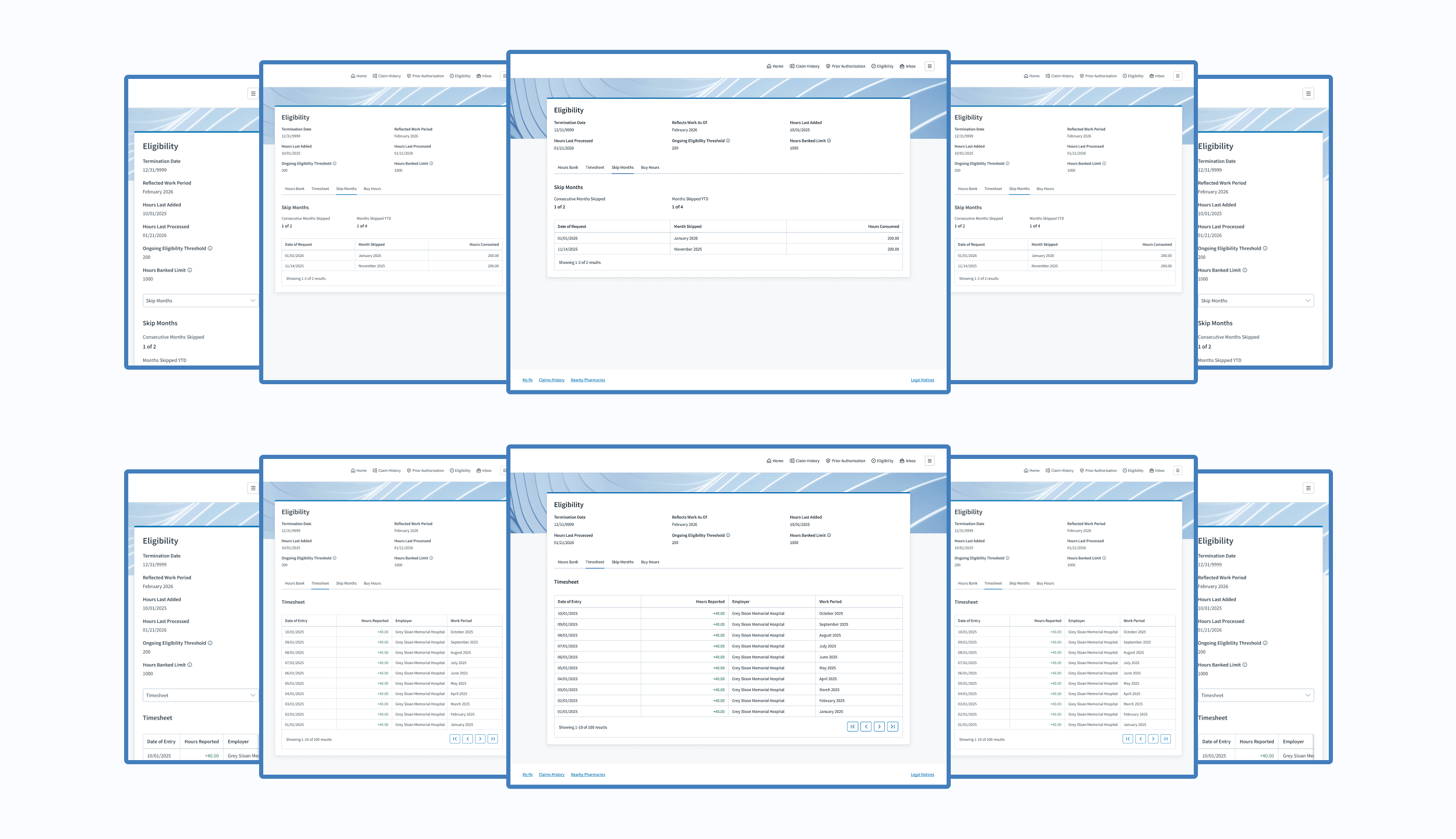The height and width of the screenshot is (839, 1456).
Task: Expand Timesheet dropdown in bottom-left mobile mockup
Action: [x=199, y=696]
